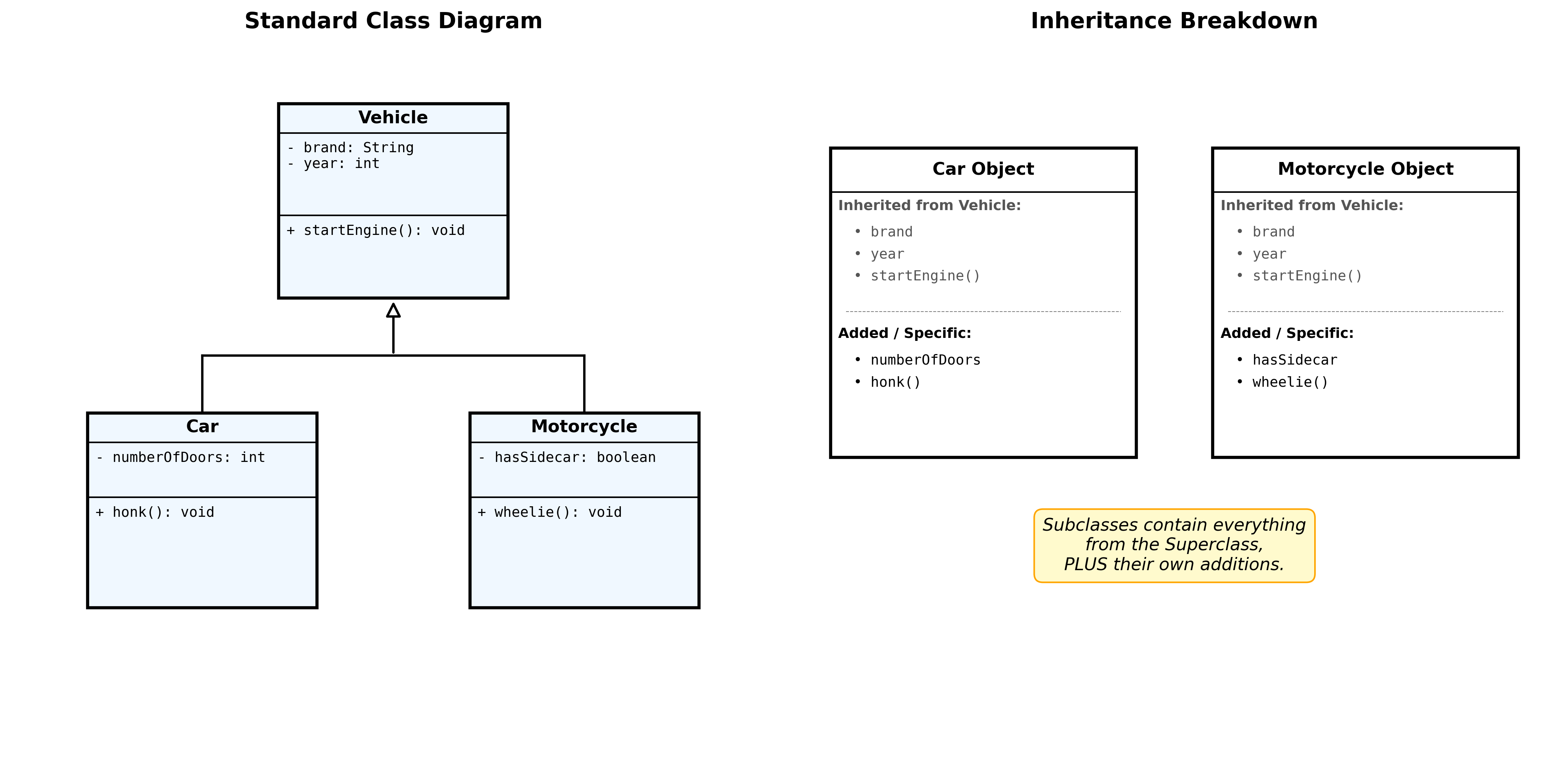Select the numberOfDoors: int attribute
Viewport: 1568px width, 778px height.
point(181,457)
